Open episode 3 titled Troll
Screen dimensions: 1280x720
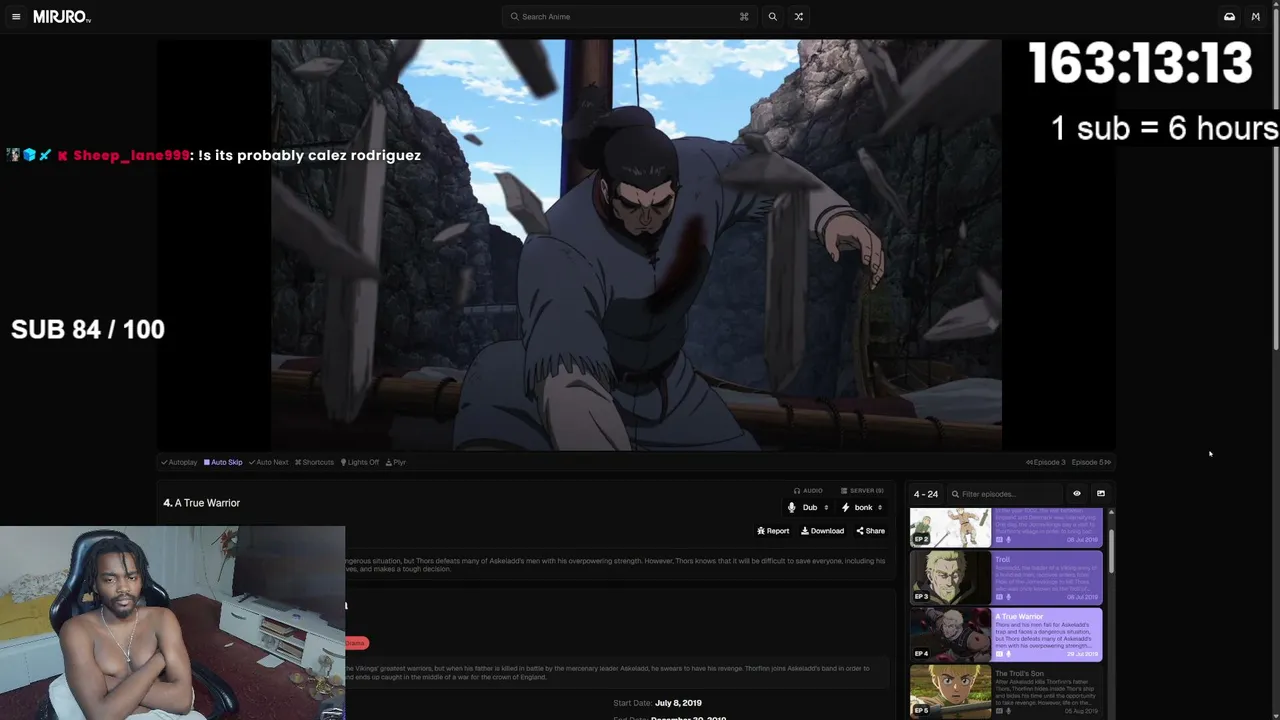pos(1006,578)
